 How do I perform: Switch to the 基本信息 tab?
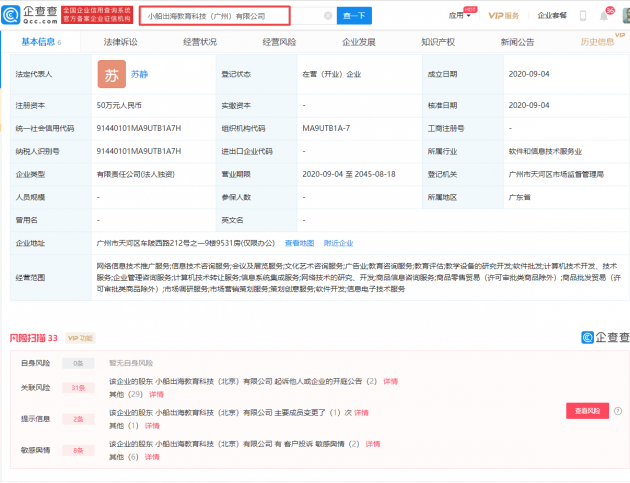click(x=41, y=42)
